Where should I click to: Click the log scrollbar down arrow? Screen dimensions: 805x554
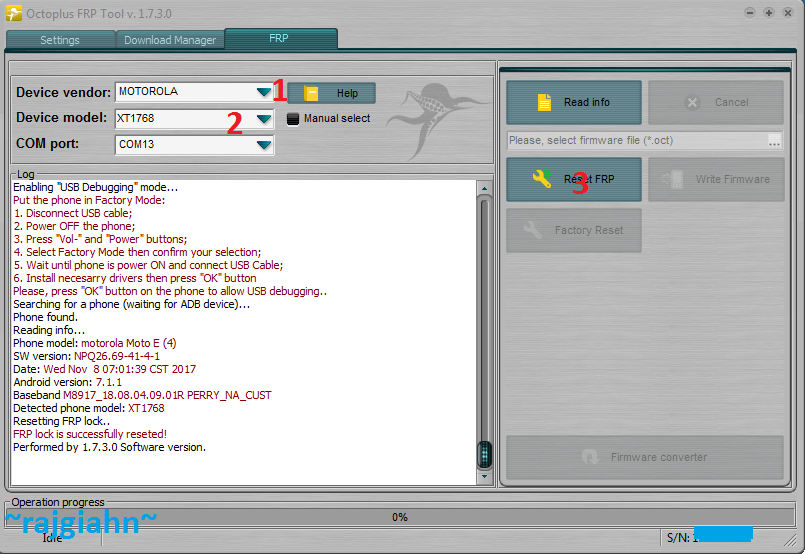pyautogui.click(x=484, y=476)
